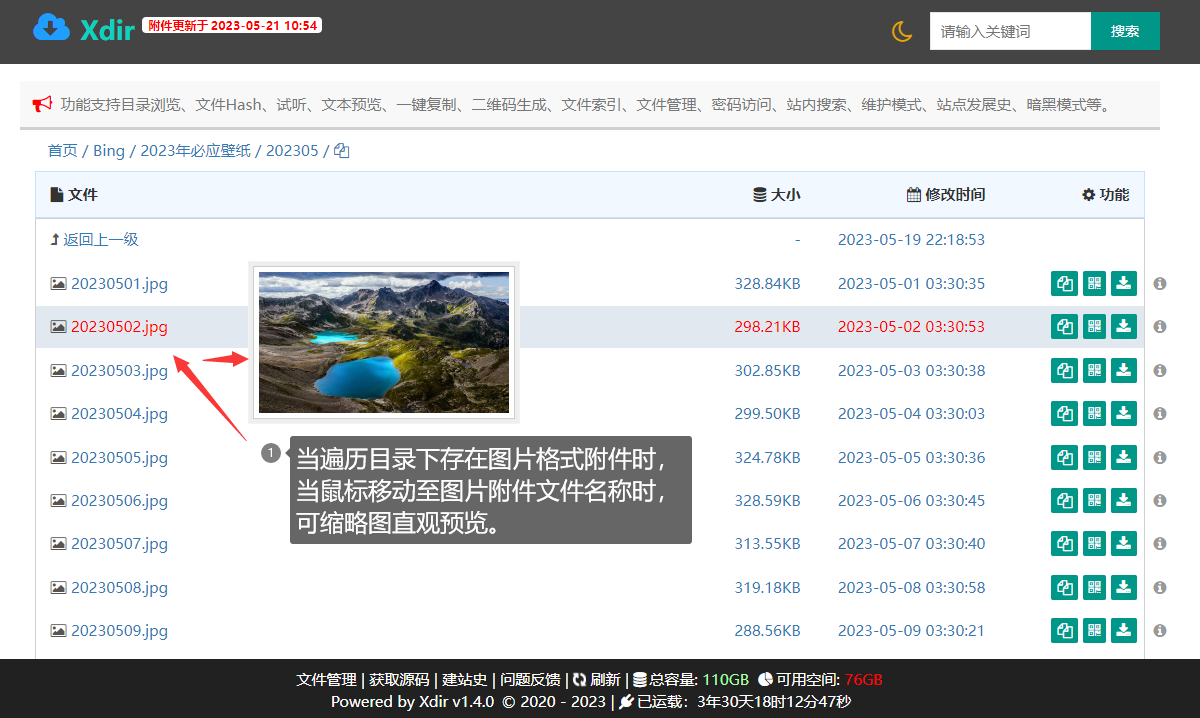Click 刷新 in the footer
The width and height of the screenshot is (1200, 718).
point(597,679)
